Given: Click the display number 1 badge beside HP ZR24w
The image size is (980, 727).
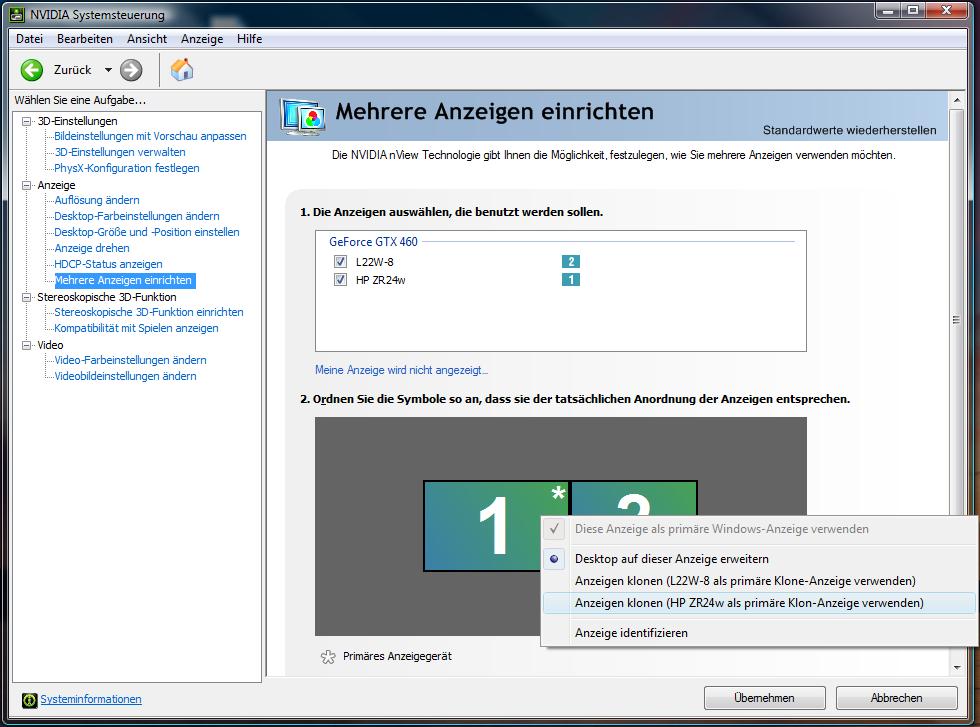Looking at the screenshot, I should pyautogui.click(x=571, y=279).
